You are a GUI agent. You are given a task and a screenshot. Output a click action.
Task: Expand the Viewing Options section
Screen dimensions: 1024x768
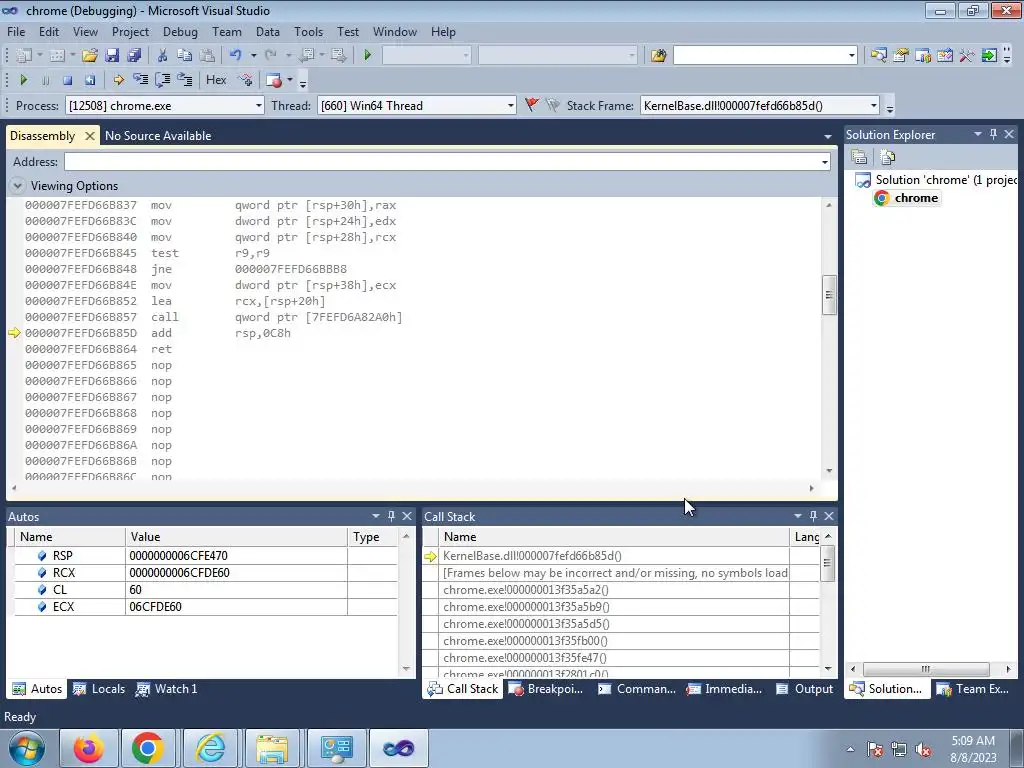18,186
